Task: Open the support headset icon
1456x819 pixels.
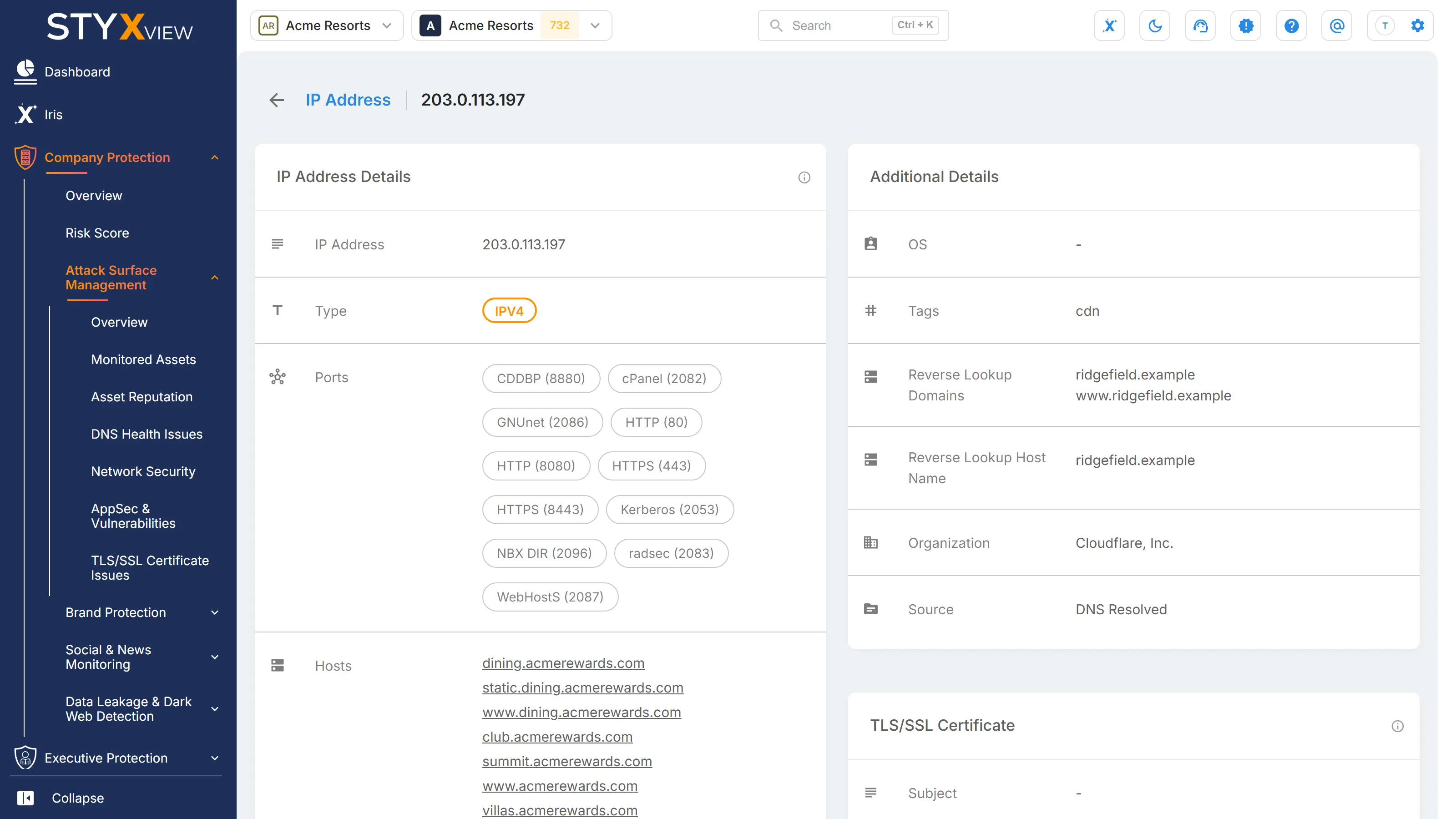Action: pos(1200,25)
